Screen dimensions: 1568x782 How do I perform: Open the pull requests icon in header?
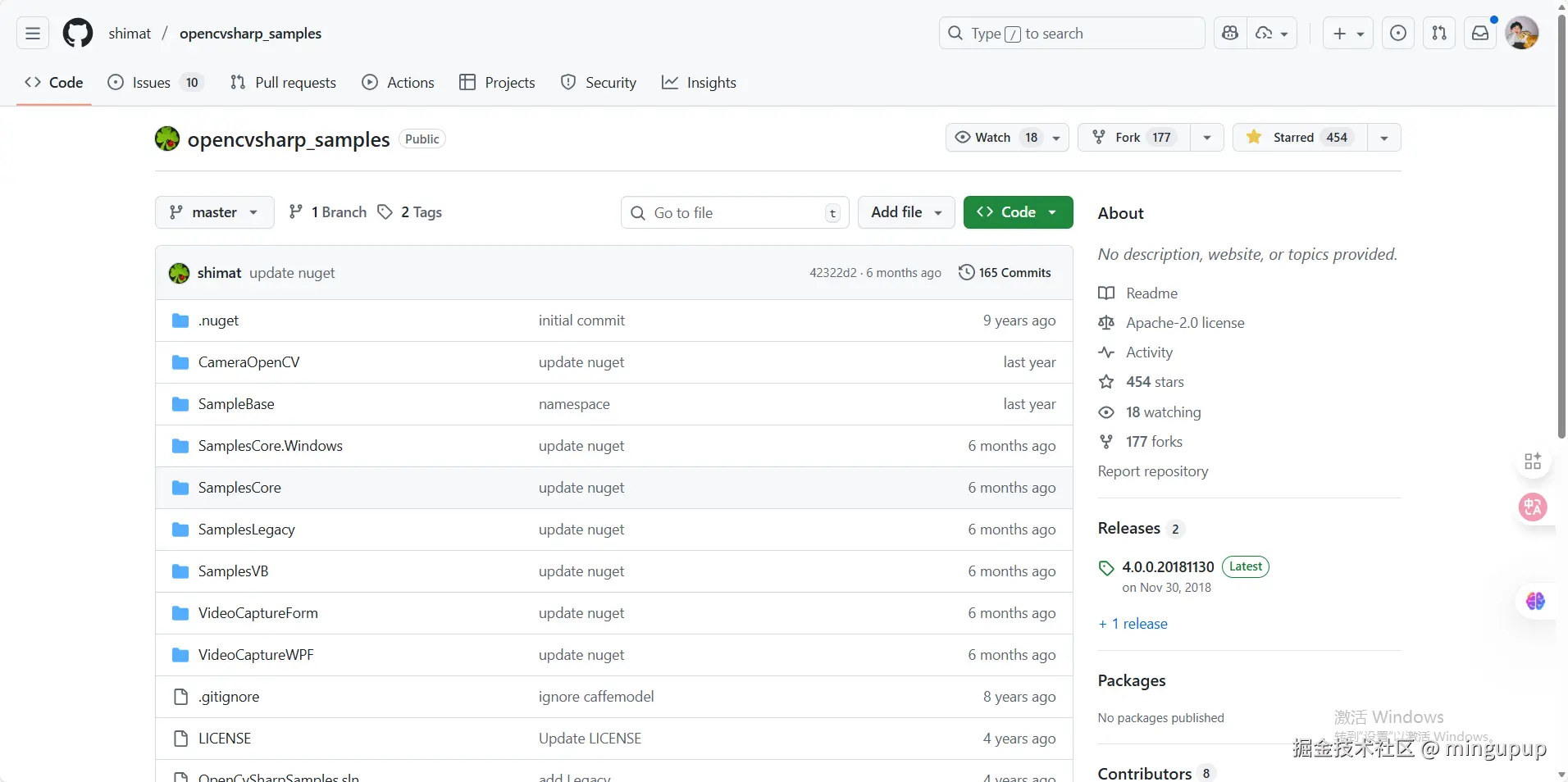click(1439, 34)
